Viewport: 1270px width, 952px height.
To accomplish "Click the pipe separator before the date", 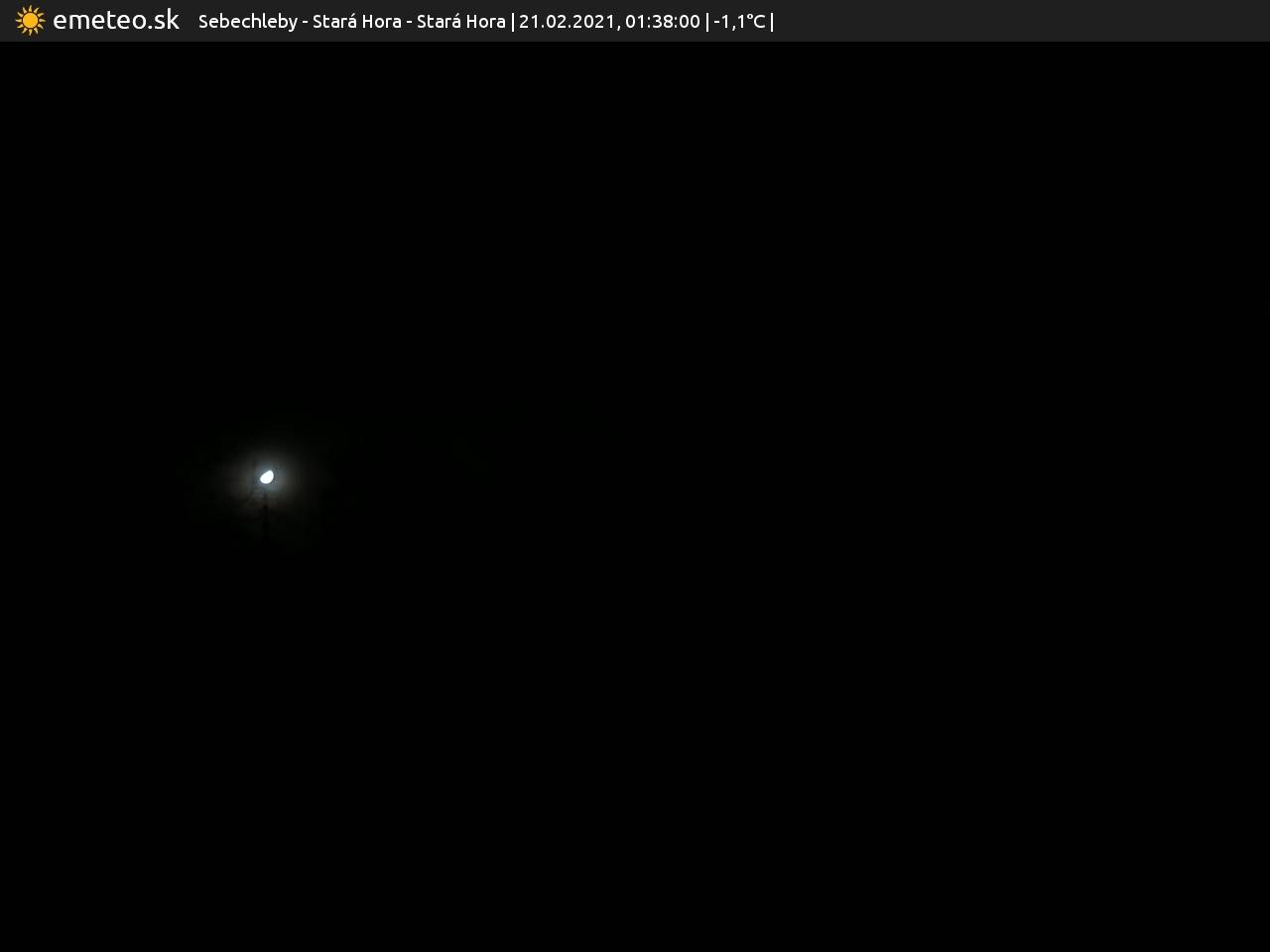I will pos(512,22).
